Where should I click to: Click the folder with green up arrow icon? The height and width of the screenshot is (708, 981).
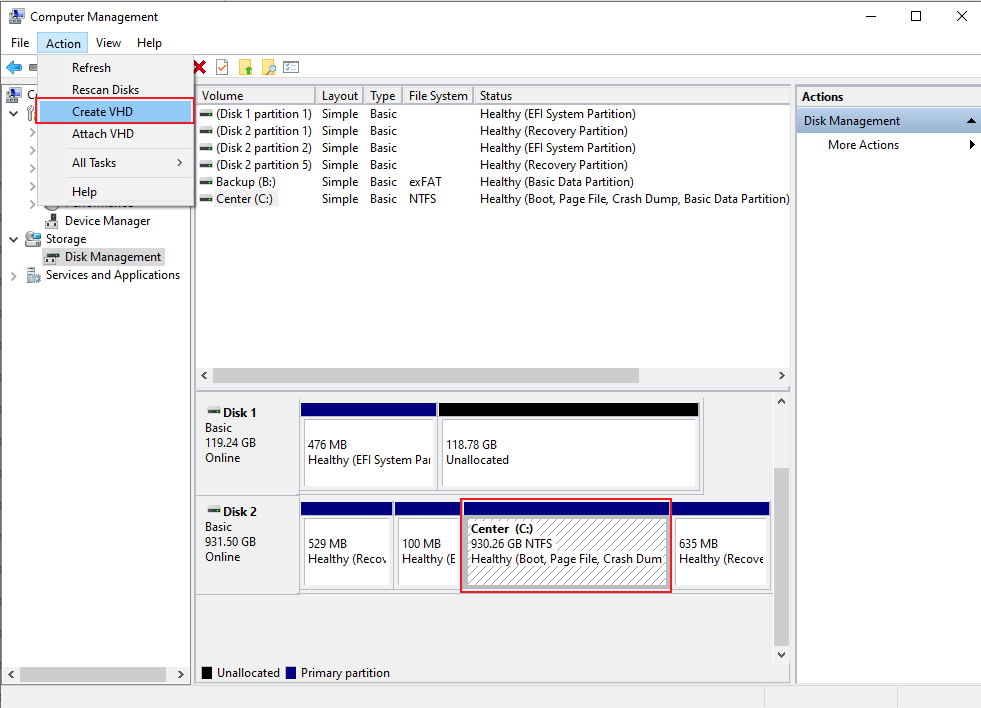tap(245, 67)
